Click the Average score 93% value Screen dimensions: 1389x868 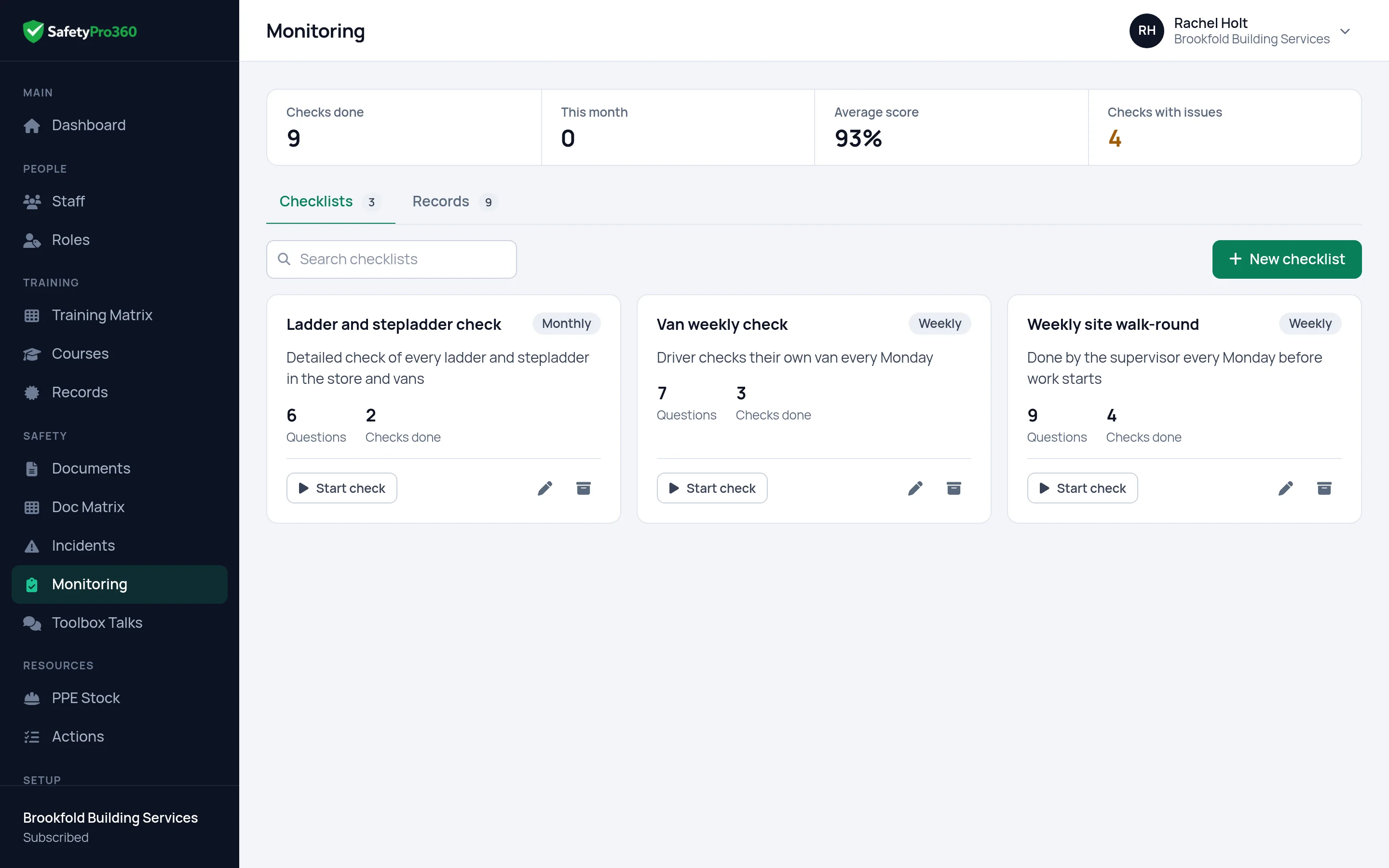click(858, 138)
